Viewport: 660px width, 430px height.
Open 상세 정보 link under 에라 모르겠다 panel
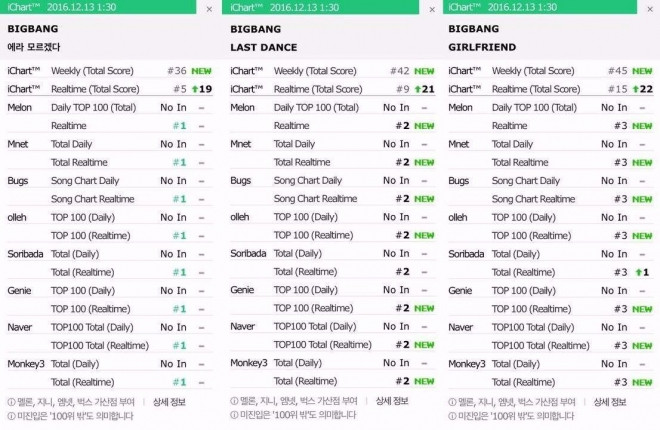(x=169, y=402)
